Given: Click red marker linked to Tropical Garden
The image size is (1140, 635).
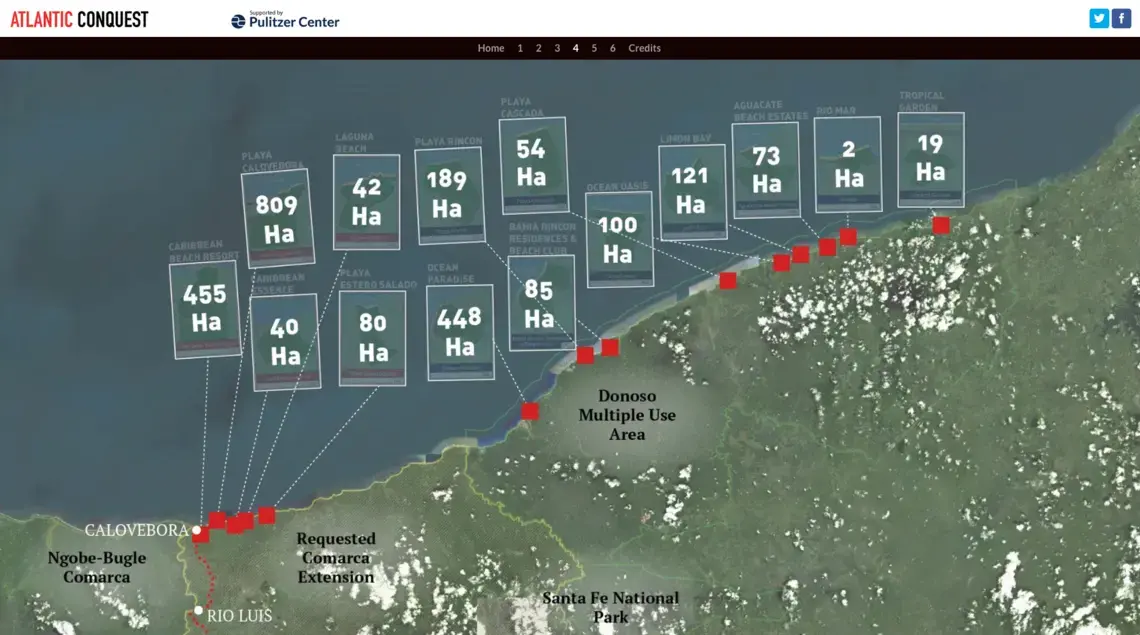Looking at the screenshot, I should click(941, 225).
